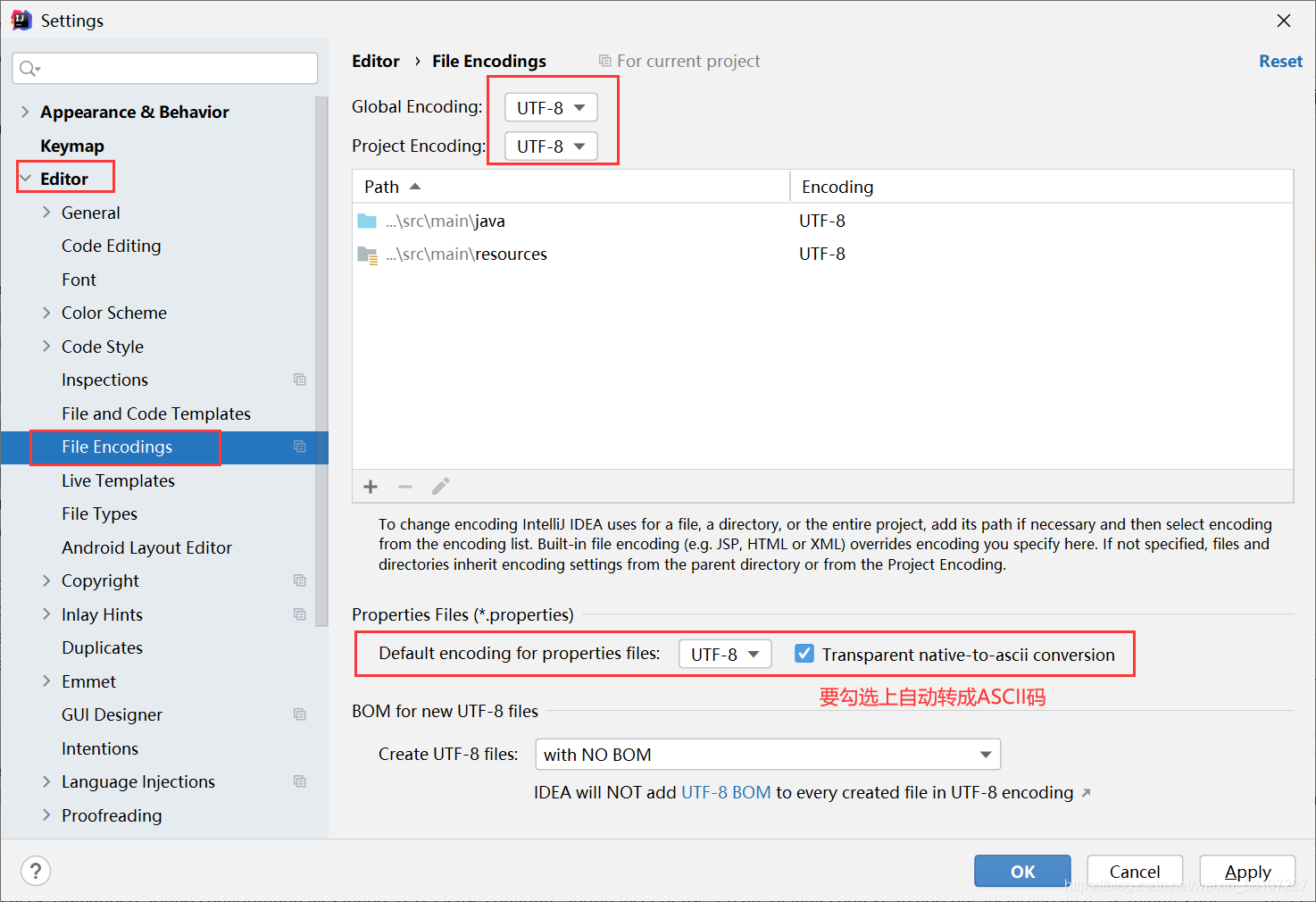Close the Settings dialog

coord(1284,21)
